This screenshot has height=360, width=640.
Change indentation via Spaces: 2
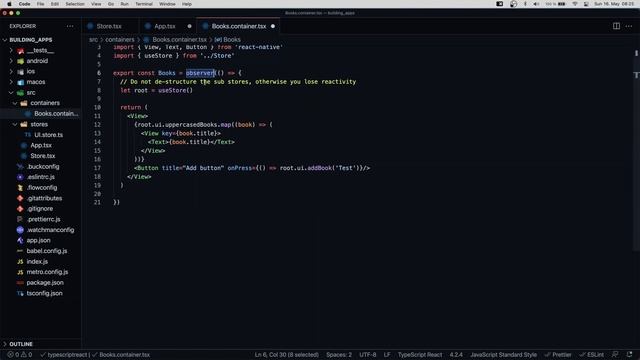pos(339,355)
